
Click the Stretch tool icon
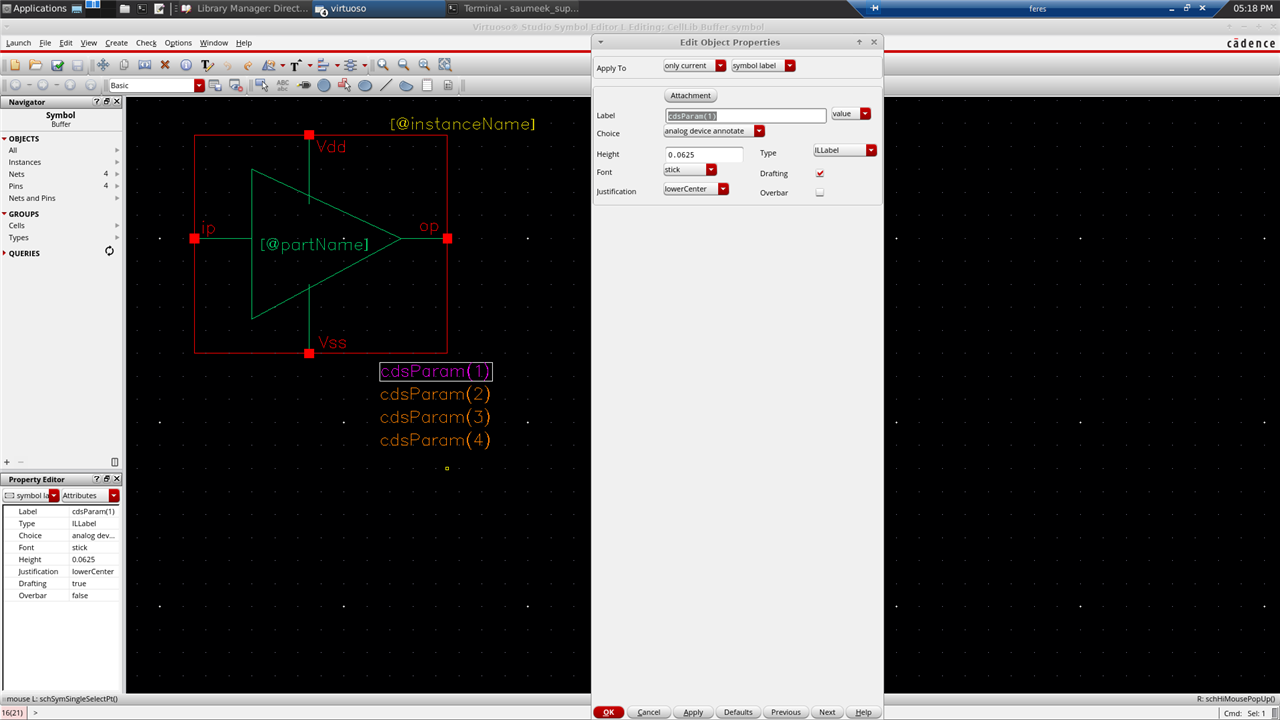click(x=145, y=65)
